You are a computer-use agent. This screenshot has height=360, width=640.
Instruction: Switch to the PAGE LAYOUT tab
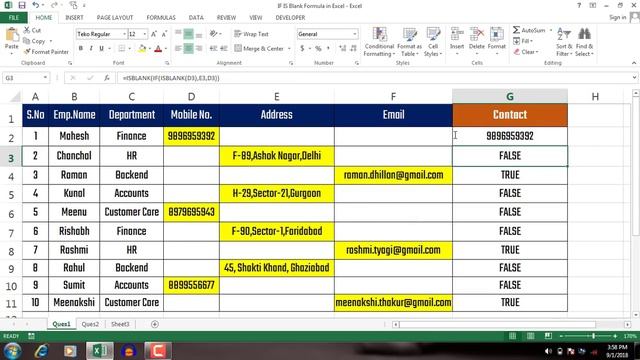point(115,18)
